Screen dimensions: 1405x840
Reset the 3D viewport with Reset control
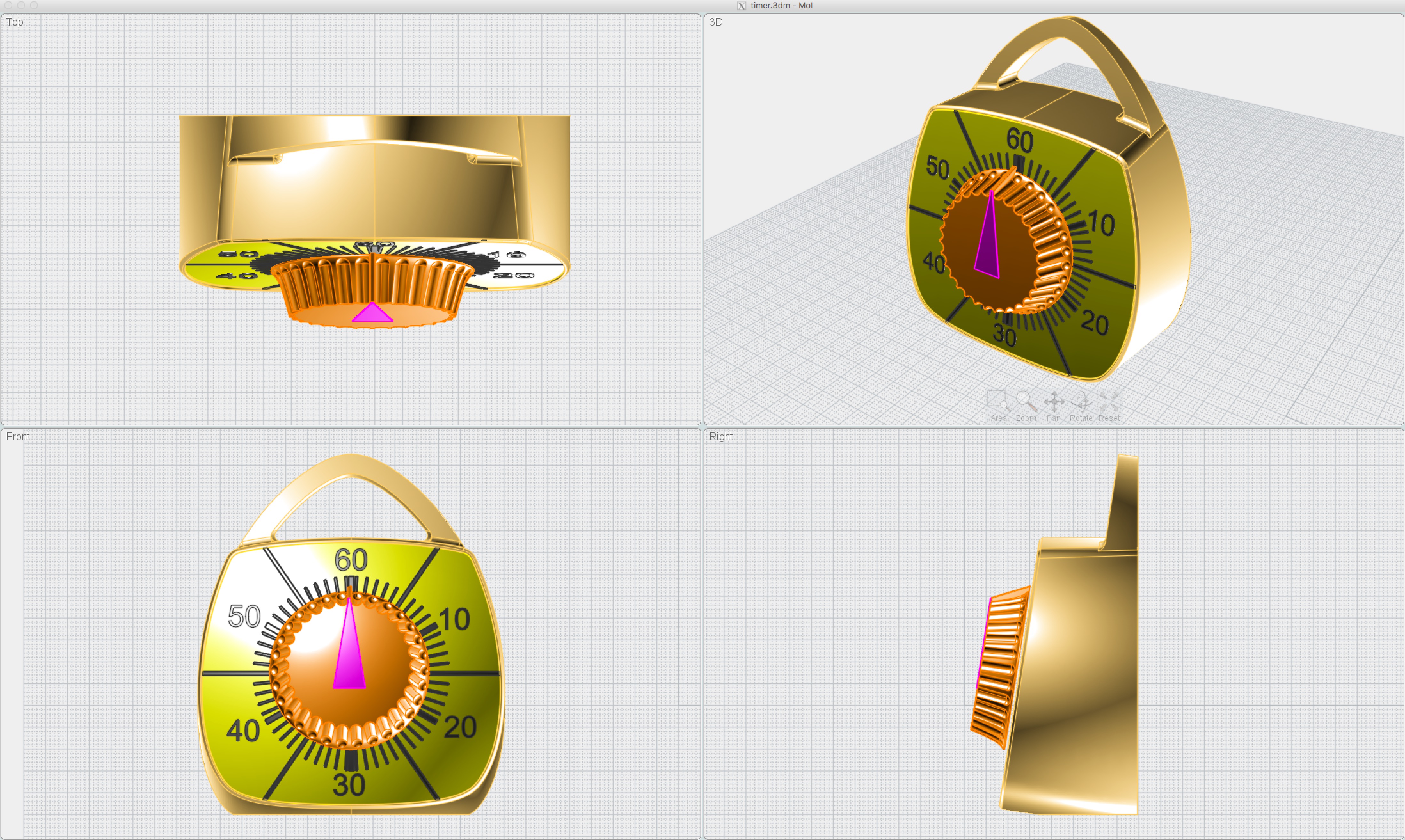point(1109,406)
